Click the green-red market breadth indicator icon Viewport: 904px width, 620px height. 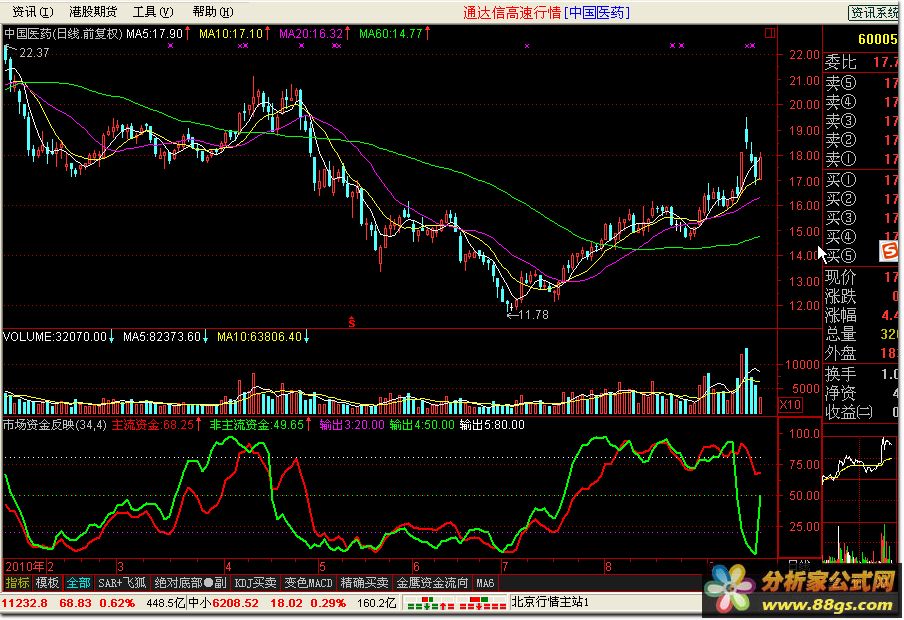(456, 604)
